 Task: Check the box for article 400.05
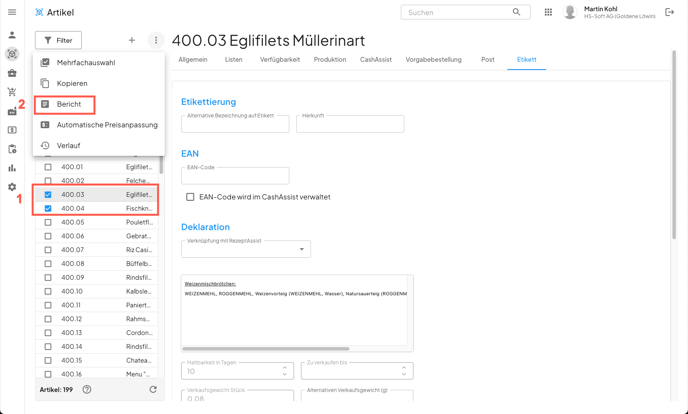(48, 222)
